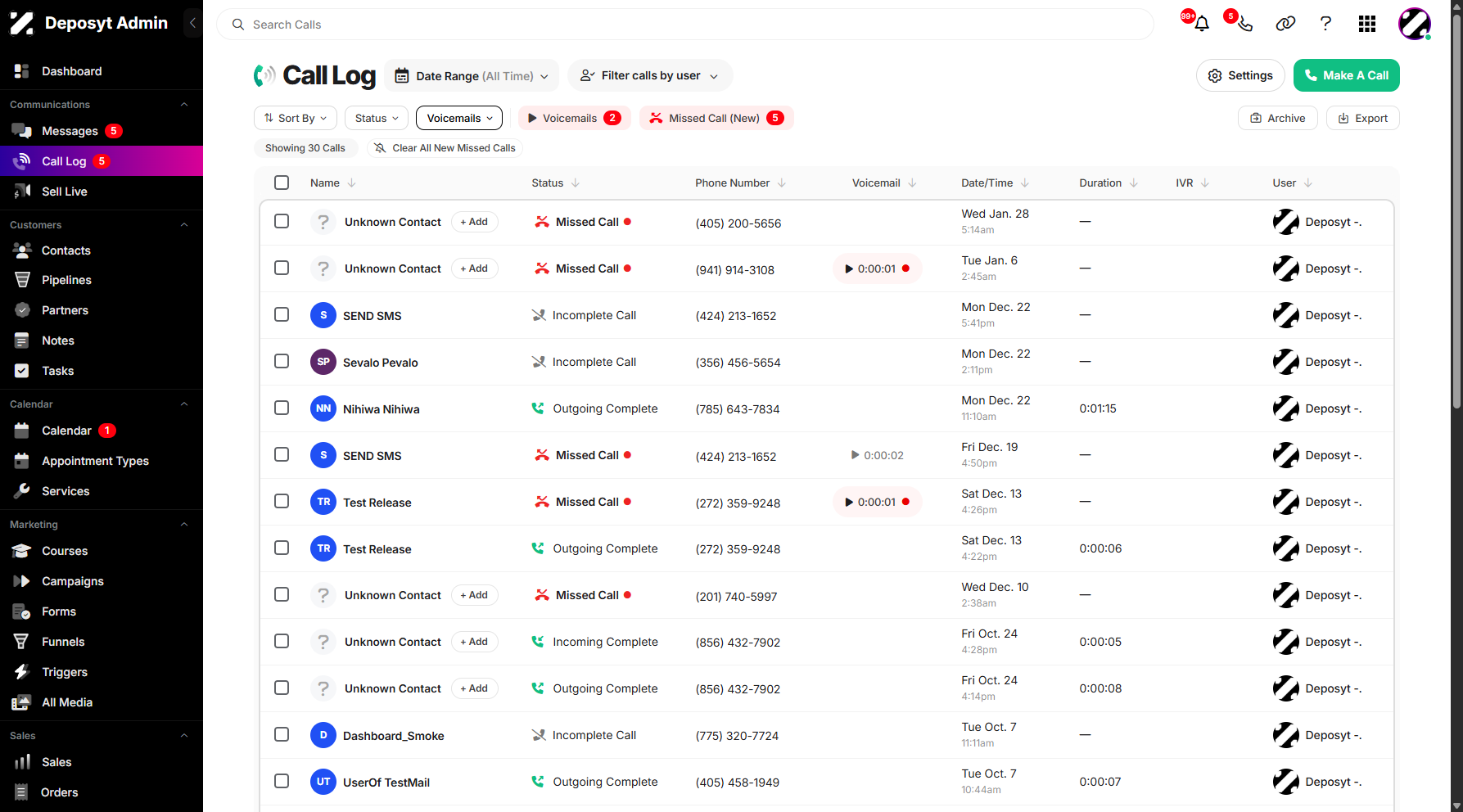Check the Dashboard_Smoke row checkbox

point(282,734)
